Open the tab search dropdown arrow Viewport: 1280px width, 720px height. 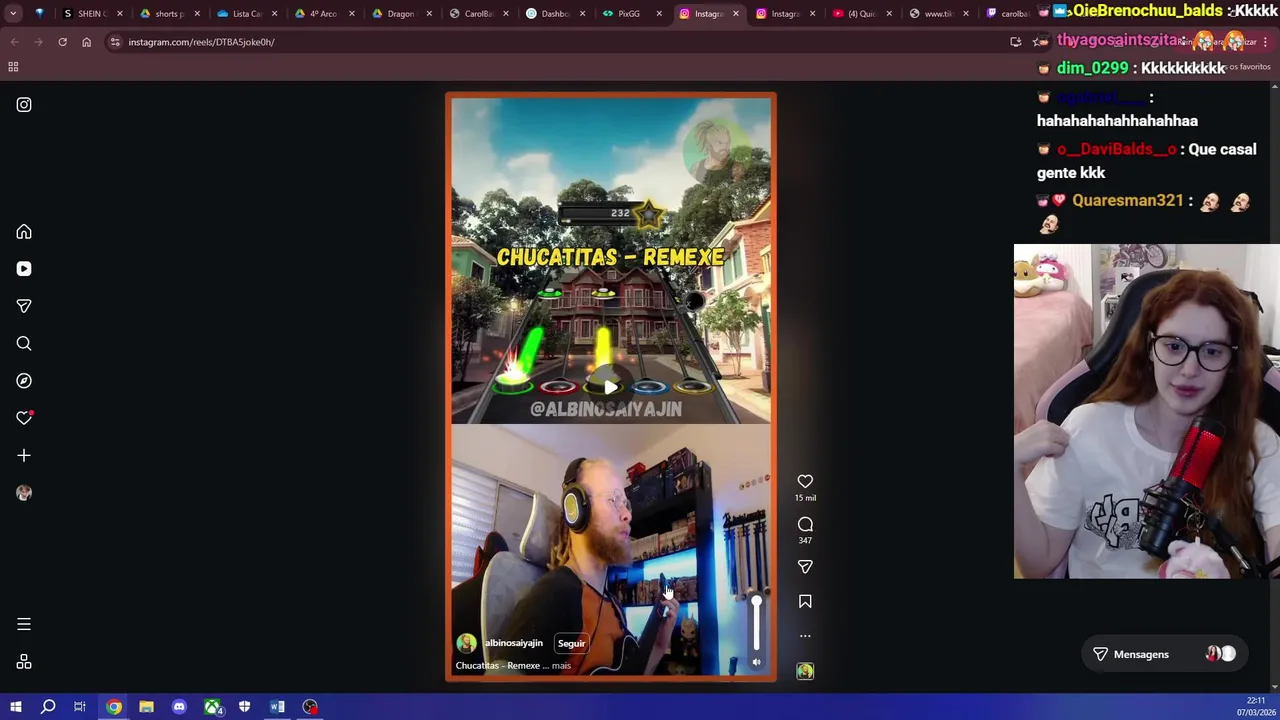click(x=13, y=14)
